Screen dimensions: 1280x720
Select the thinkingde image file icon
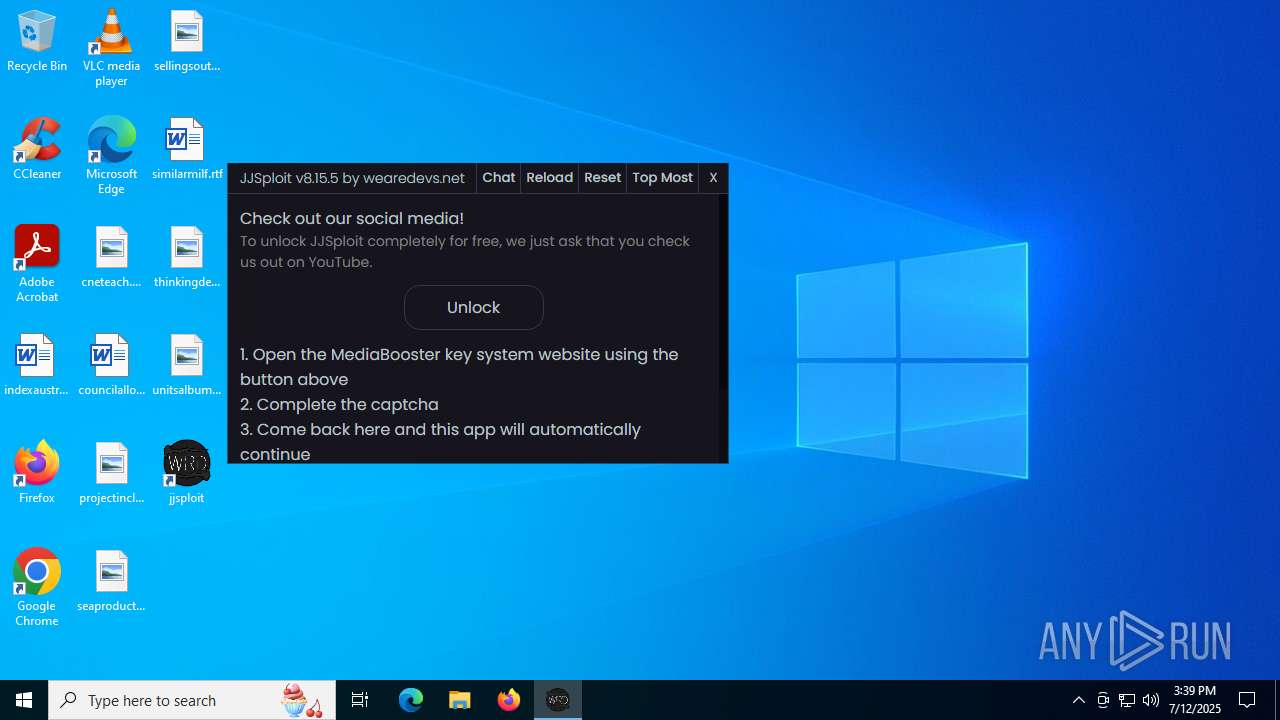[x=187, y=257]
